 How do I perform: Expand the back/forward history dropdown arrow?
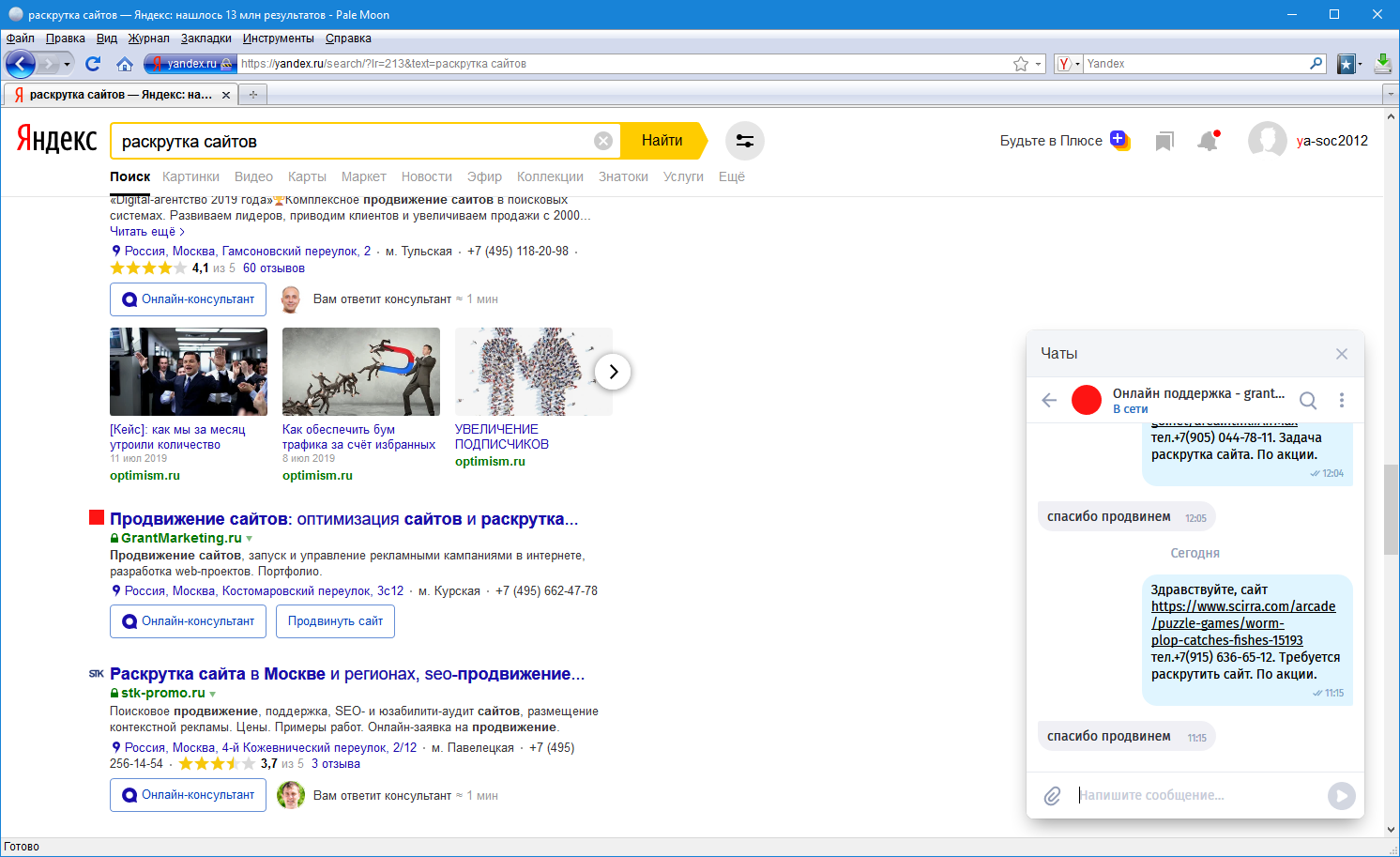(67, 64)
